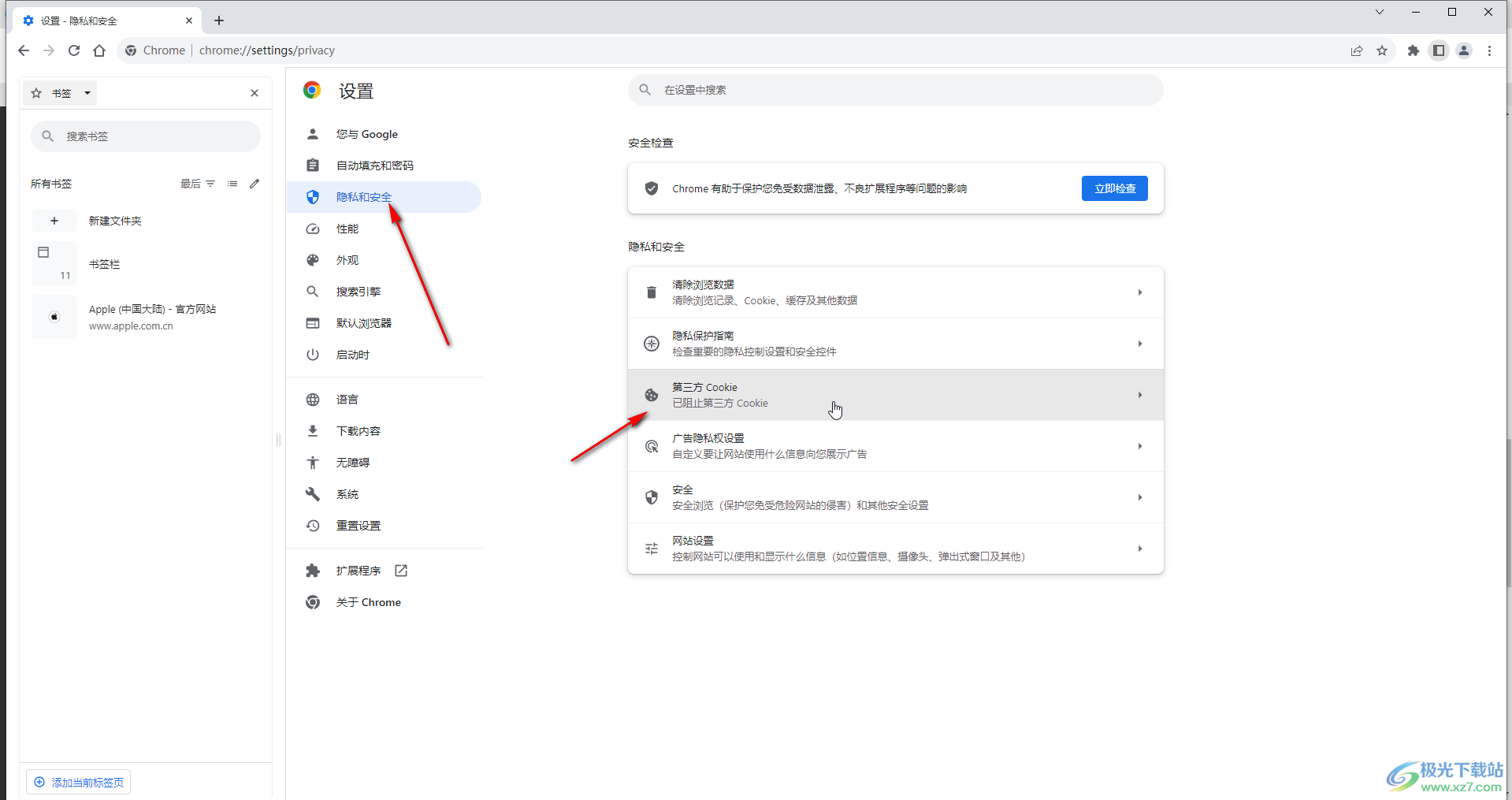Open the profile avatar icon

(x=1464, y=50)
